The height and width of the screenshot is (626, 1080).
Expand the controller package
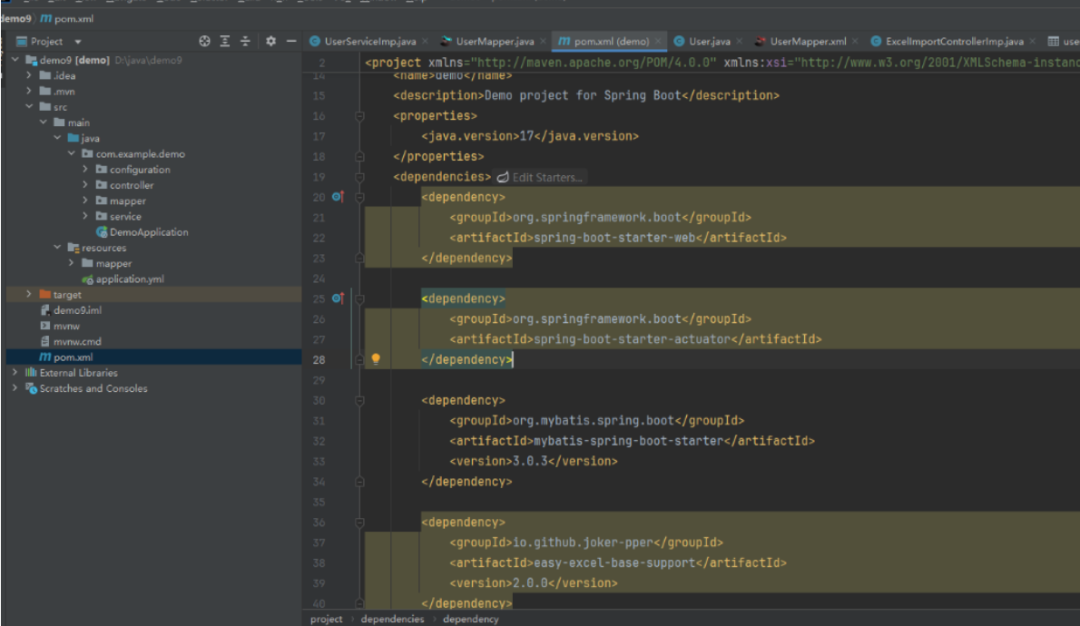pos(85,185)
